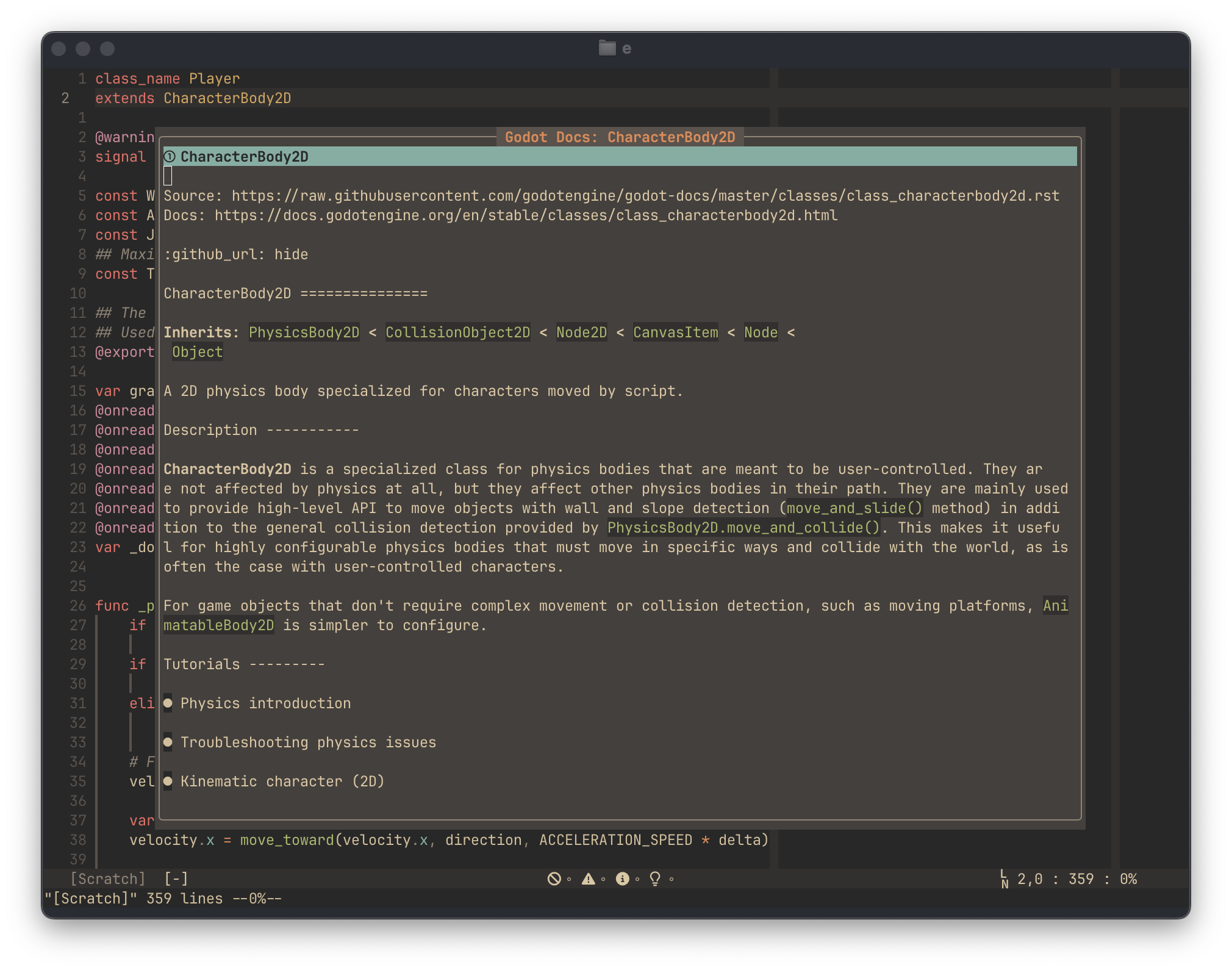Click the lightbulb hint icon in statusline
This screenshot has width=1232, height=970.
[x=655, y=878]
